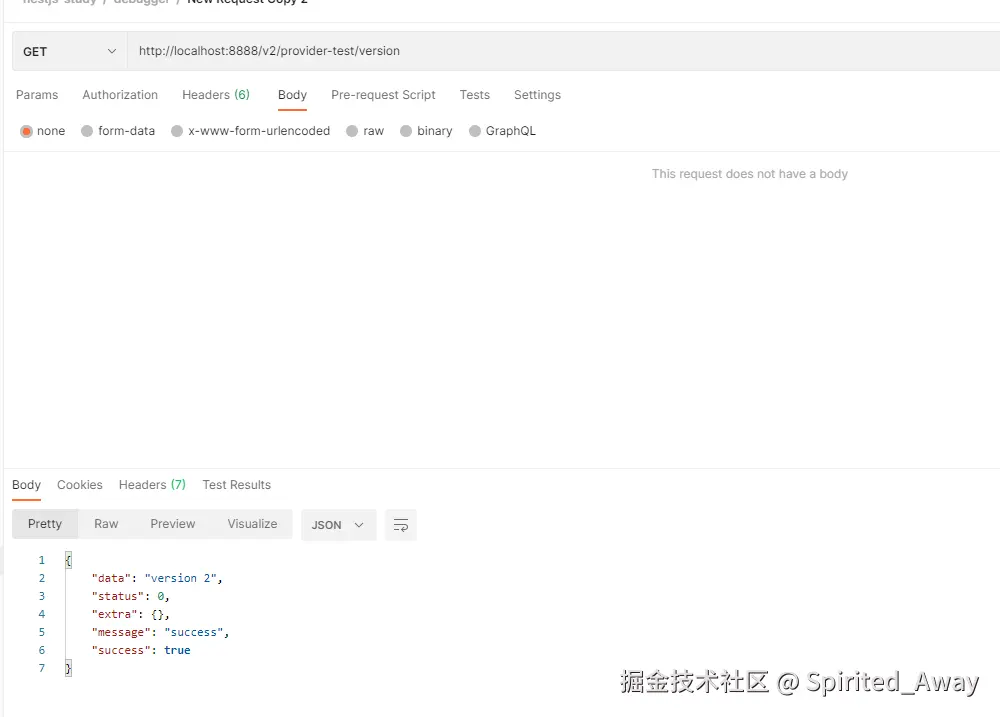Switch to the Authorization tab
Image resolution: width=1000 pixels, height=717 pixels.
click(x=120, y=95)
